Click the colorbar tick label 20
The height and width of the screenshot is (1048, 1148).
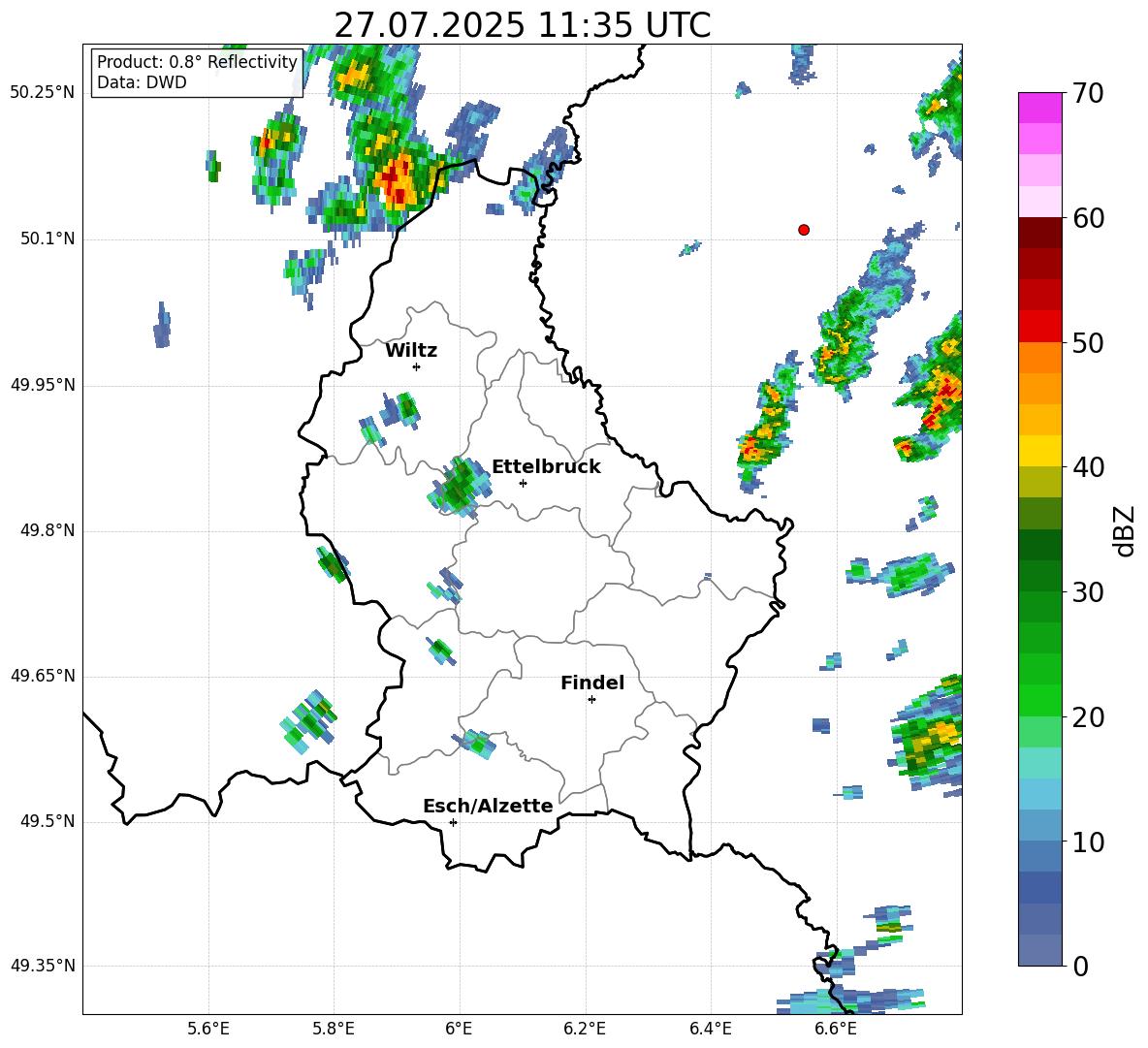point(1088,717)
